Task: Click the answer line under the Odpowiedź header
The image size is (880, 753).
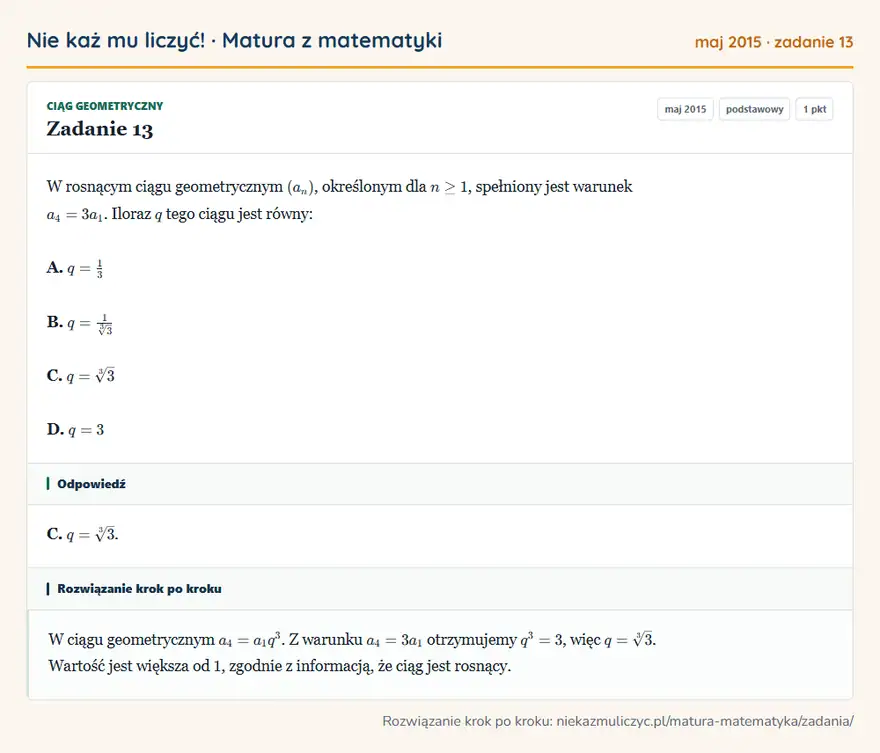Action: 82,534
